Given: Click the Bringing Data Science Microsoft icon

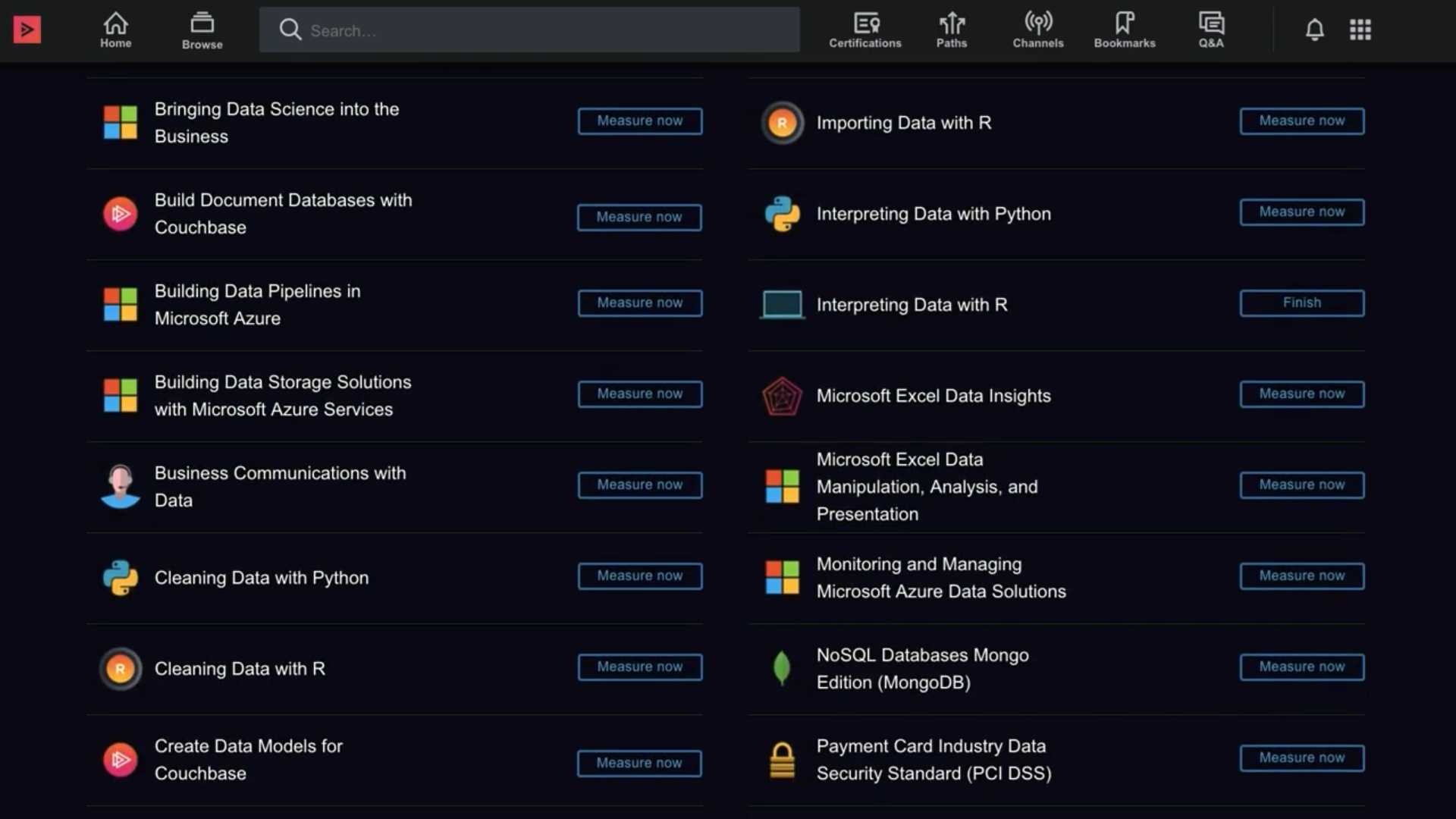Looking at the screenshot, I should 121,122.
